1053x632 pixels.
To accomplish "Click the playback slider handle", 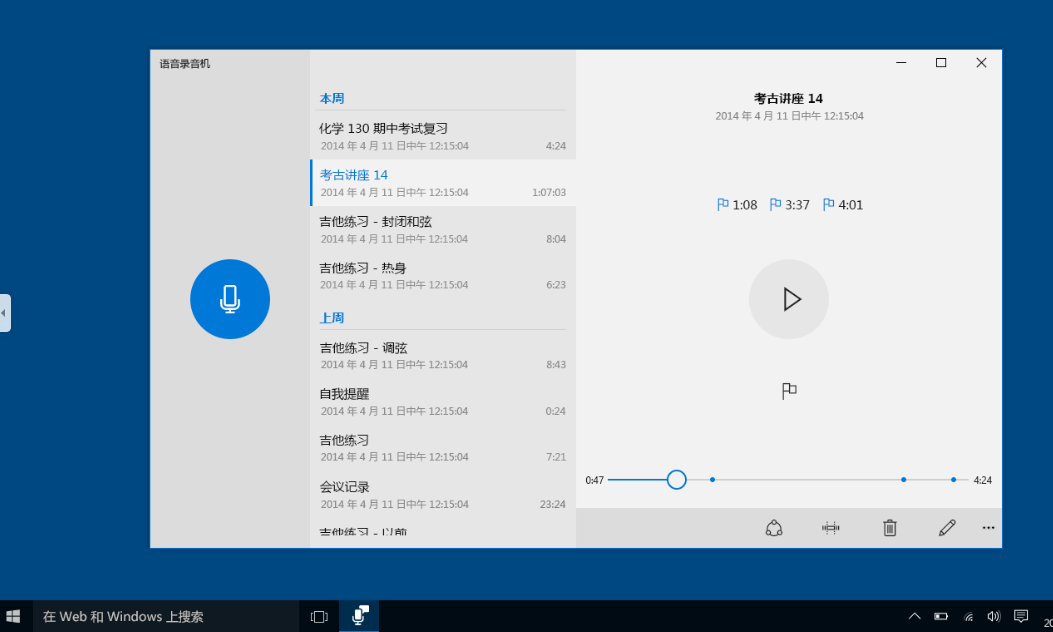I will click(x=676, y=480).
